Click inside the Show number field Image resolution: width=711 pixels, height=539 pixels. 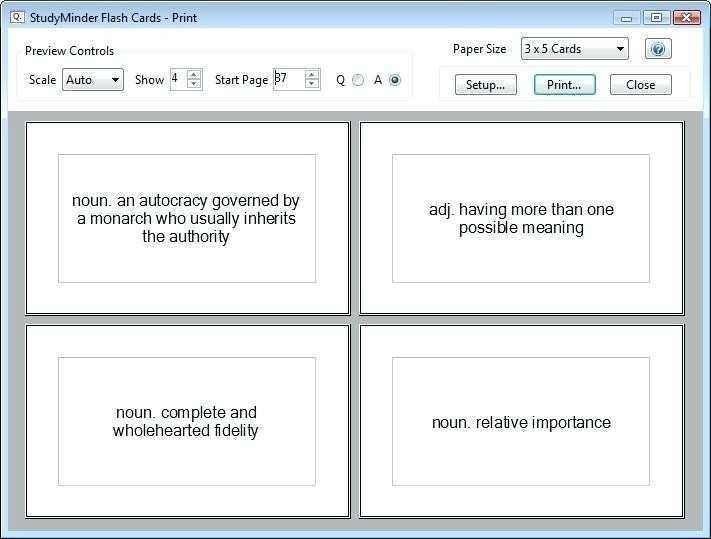(x=178, y=79)
